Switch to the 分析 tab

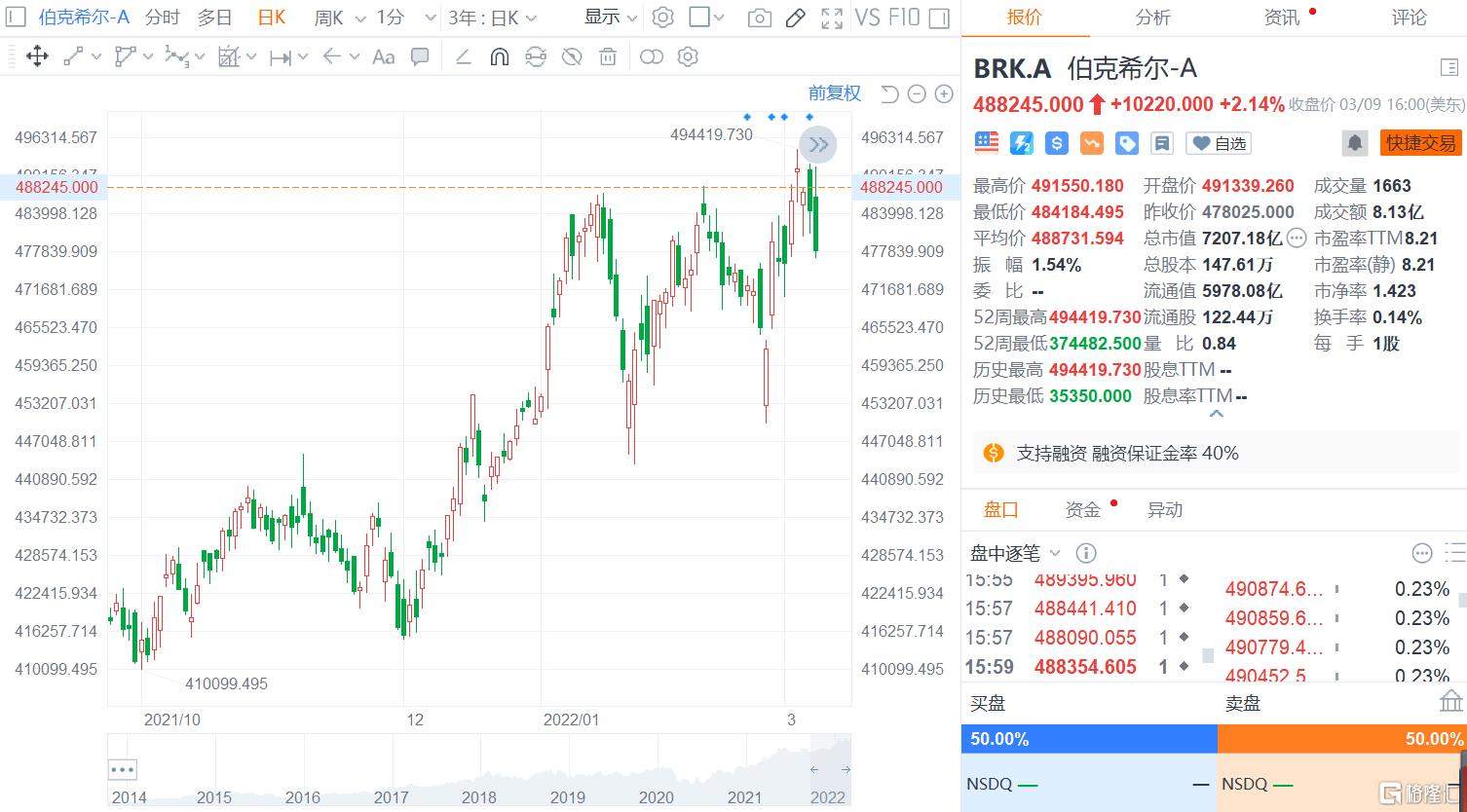[1151, 18]
